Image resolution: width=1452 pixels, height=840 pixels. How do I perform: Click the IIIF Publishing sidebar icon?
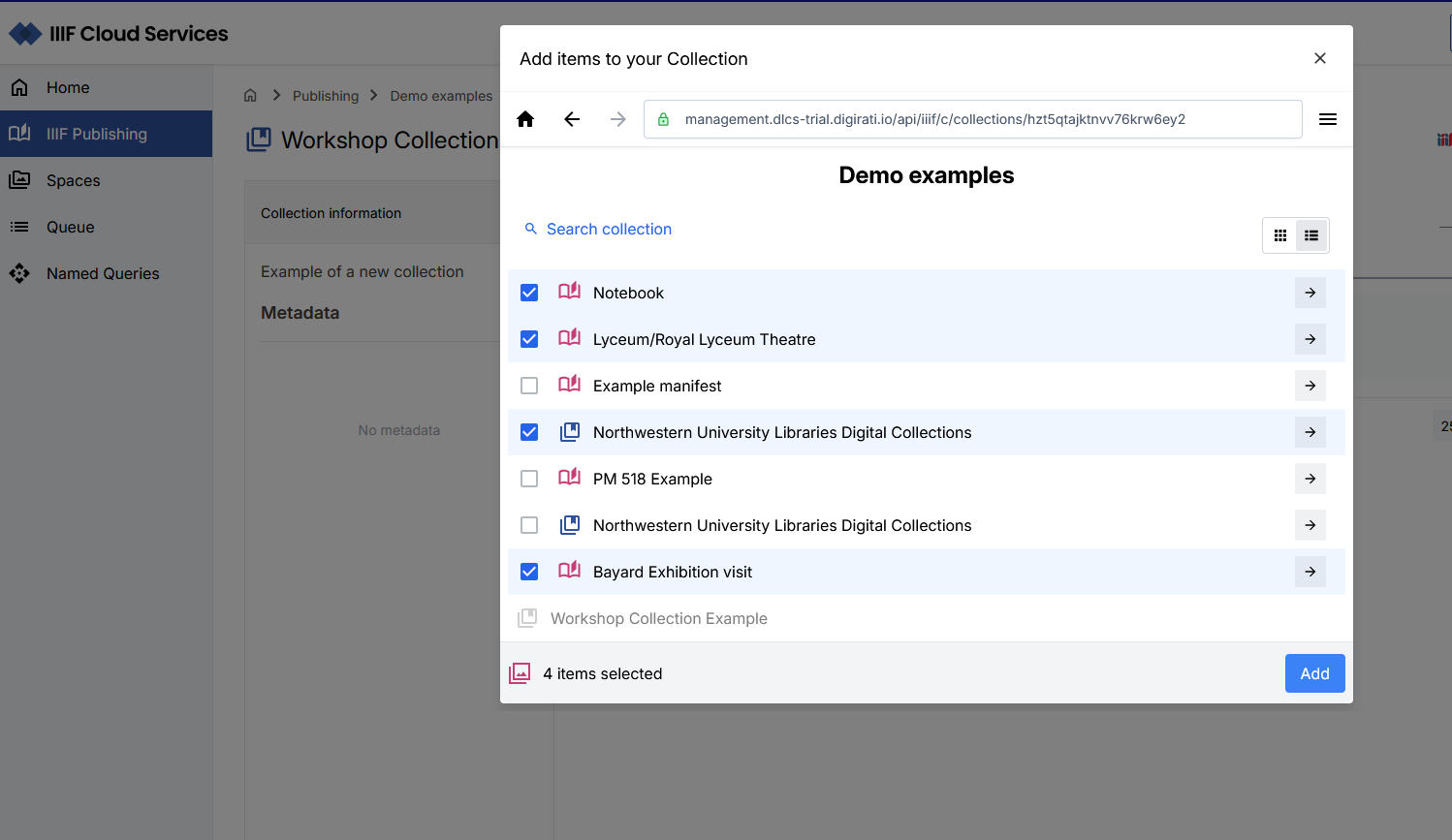(x=19, y=134)
